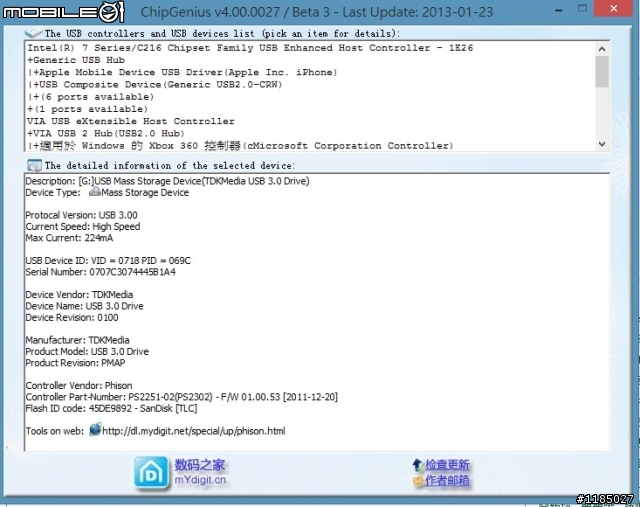Click the Product Revision: PMAP line
The height and width of the screenshot is (507, 640).
click(75, 363)
